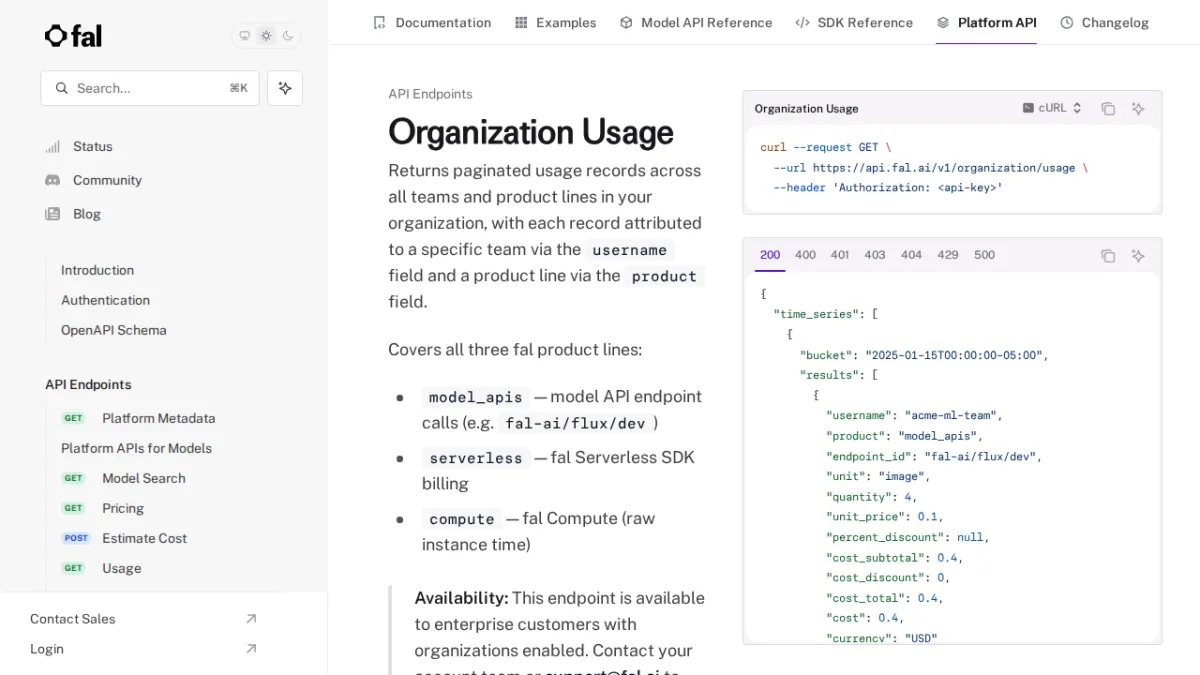Screen dimensions: 1200x675
Task: Click the serverless code label
Action: click(476, 458)
